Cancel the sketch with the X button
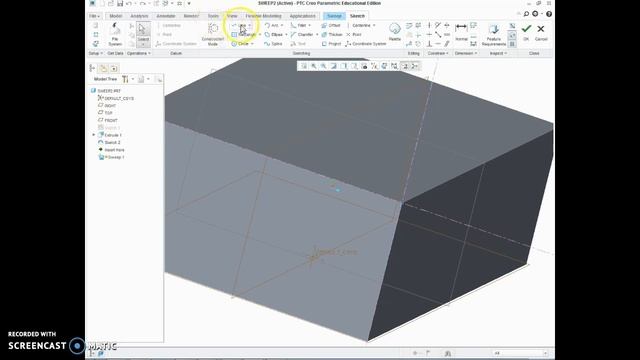Image resolution: width=640 pixels, height=360 pixels. point(541,32)
